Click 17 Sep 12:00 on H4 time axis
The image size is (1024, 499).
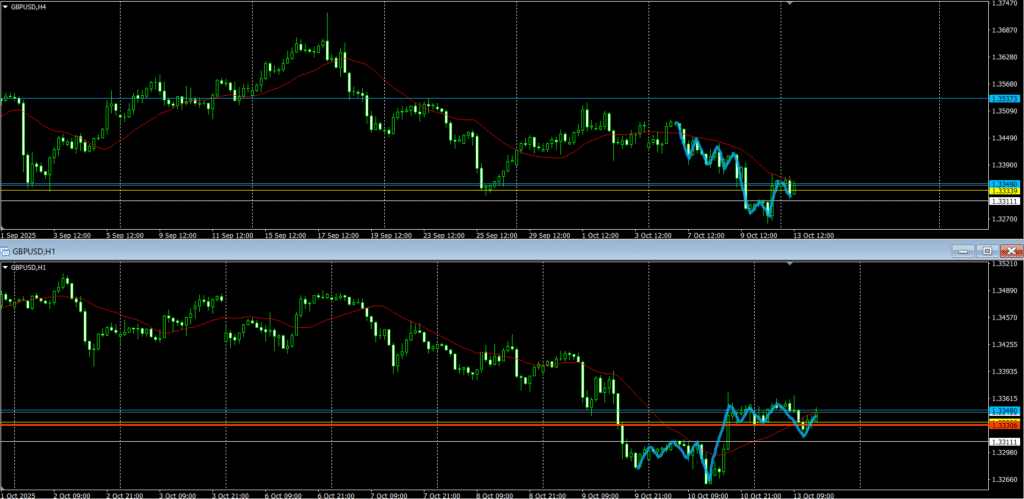click(337, 235)
